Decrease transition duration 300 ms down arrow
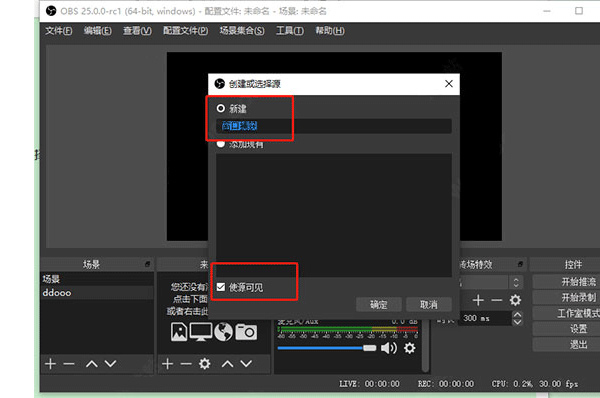The height and width of the screenshot is (398, 600). click(517, 322)
